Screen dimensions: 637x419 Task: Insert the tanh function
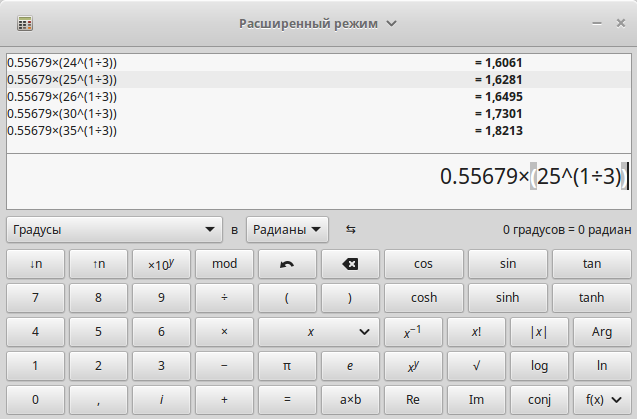[592, 298]
